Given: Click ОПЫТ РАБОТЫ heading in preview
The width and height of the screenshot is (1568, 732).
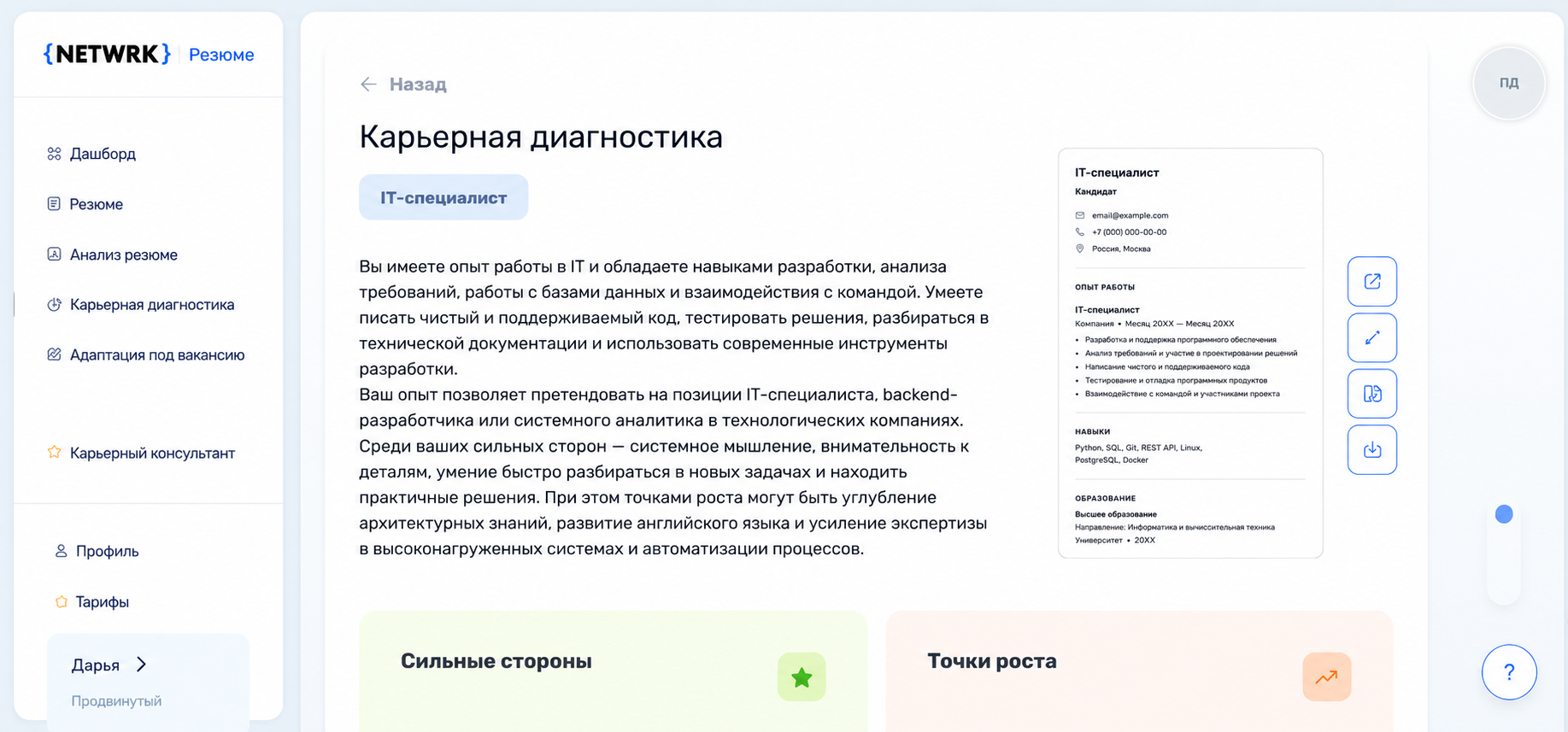Looking at the screenshot, I should [x=1105, y=287].
